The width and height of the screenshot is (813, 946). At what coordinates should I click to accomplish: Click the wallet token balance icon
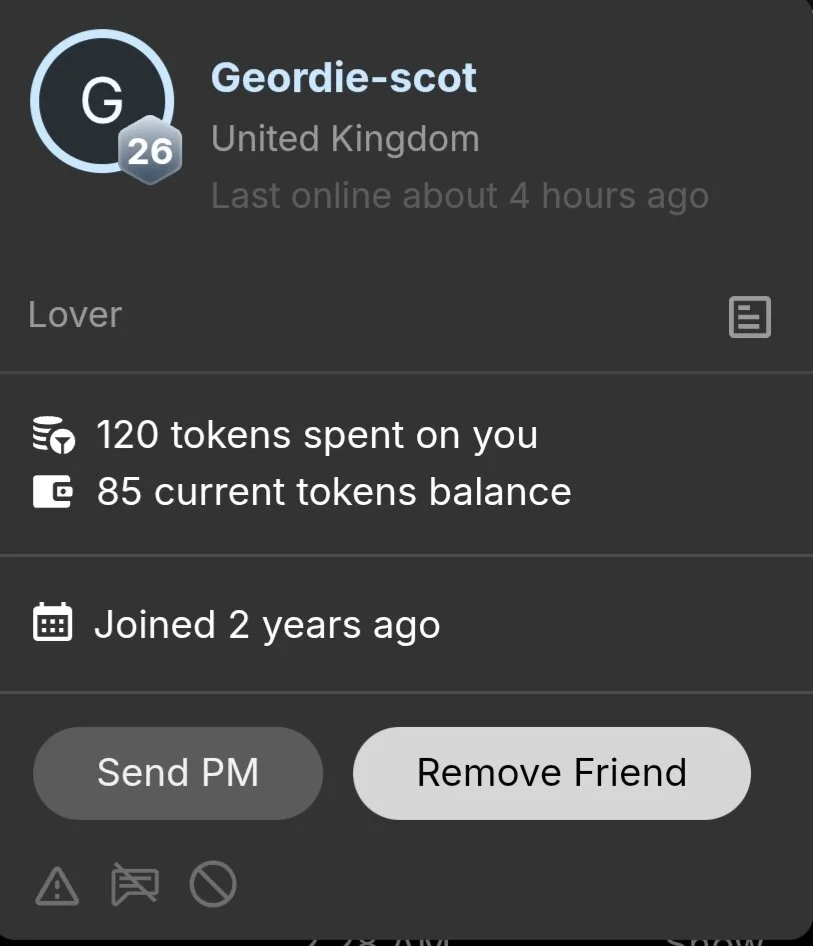coord(53,492)
